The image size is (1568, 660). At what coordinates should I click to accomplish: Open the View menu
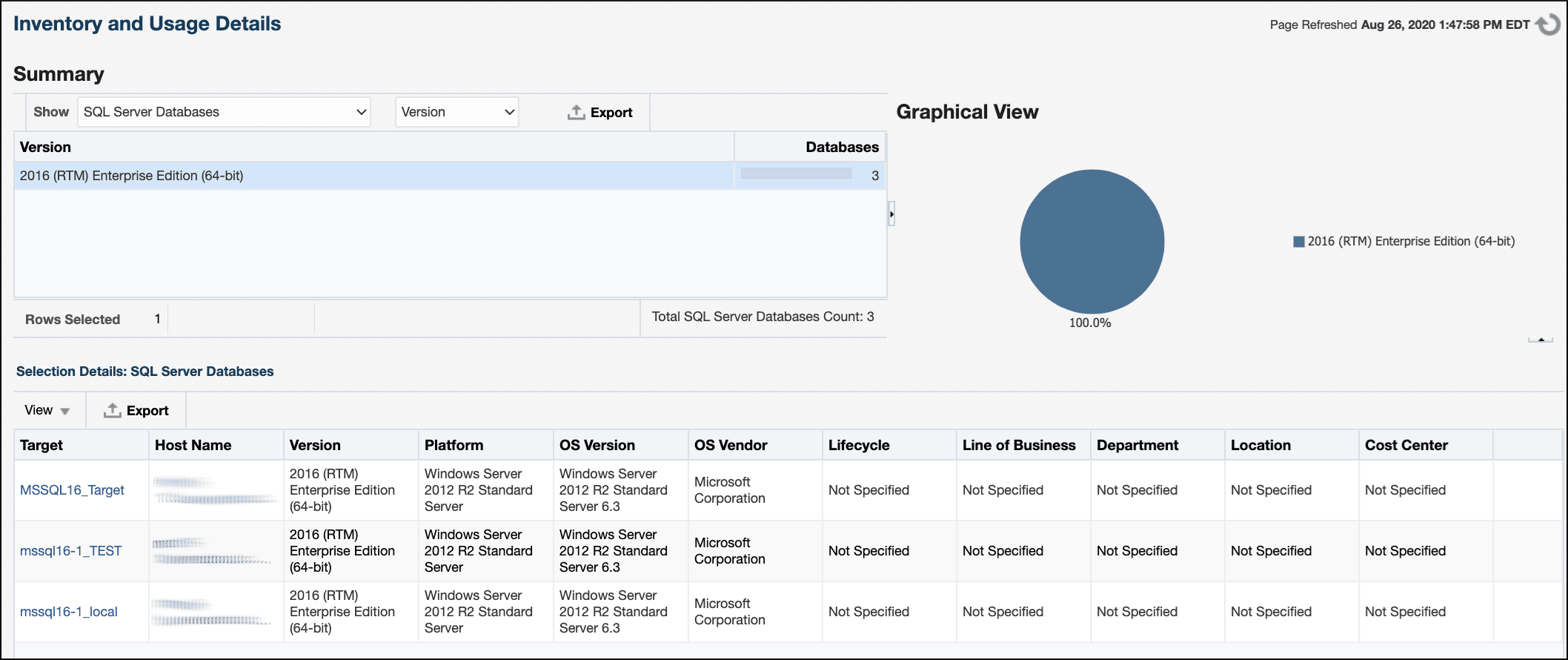47,410
